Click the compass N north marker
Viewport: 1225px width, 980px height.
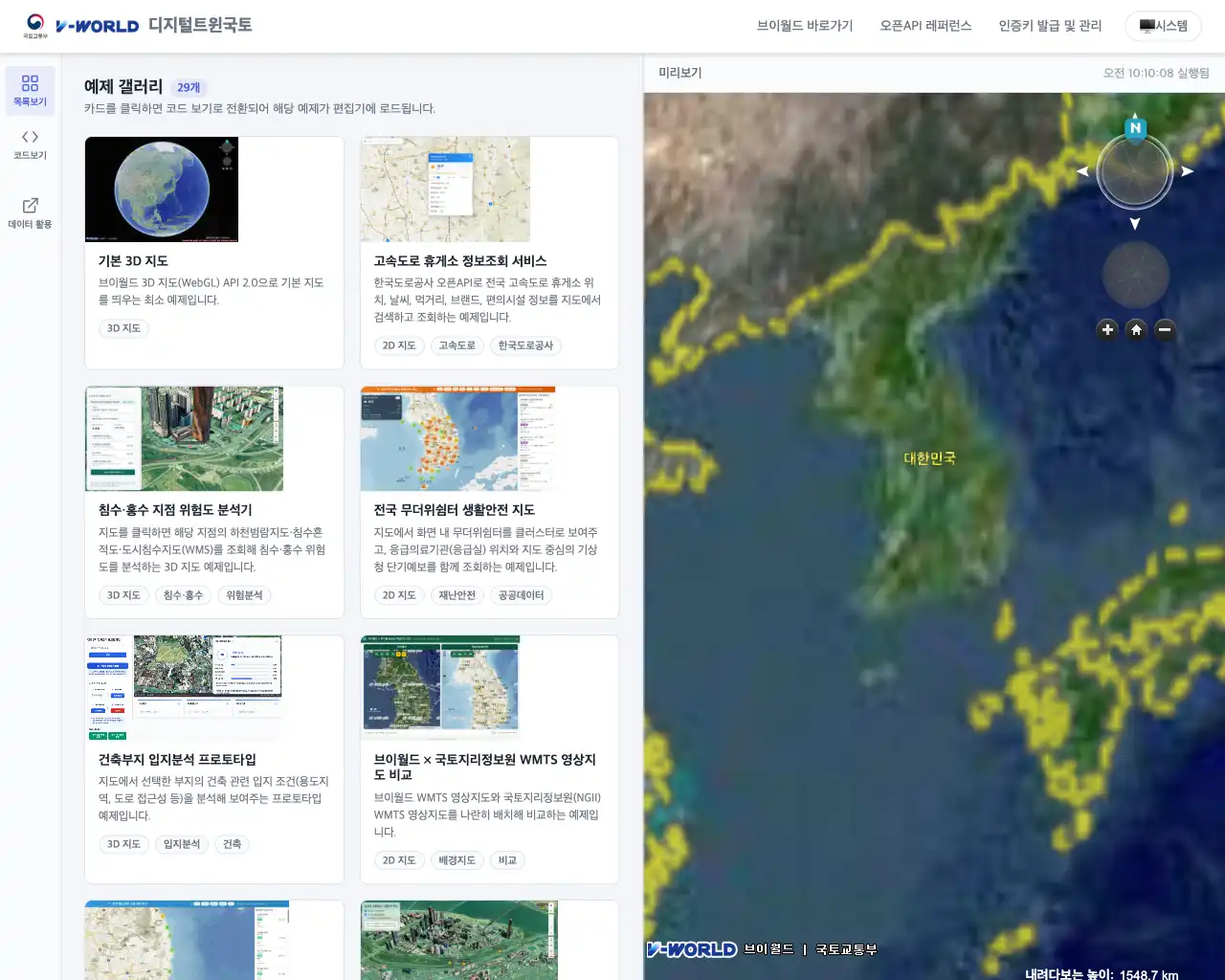coord(1135,128)
